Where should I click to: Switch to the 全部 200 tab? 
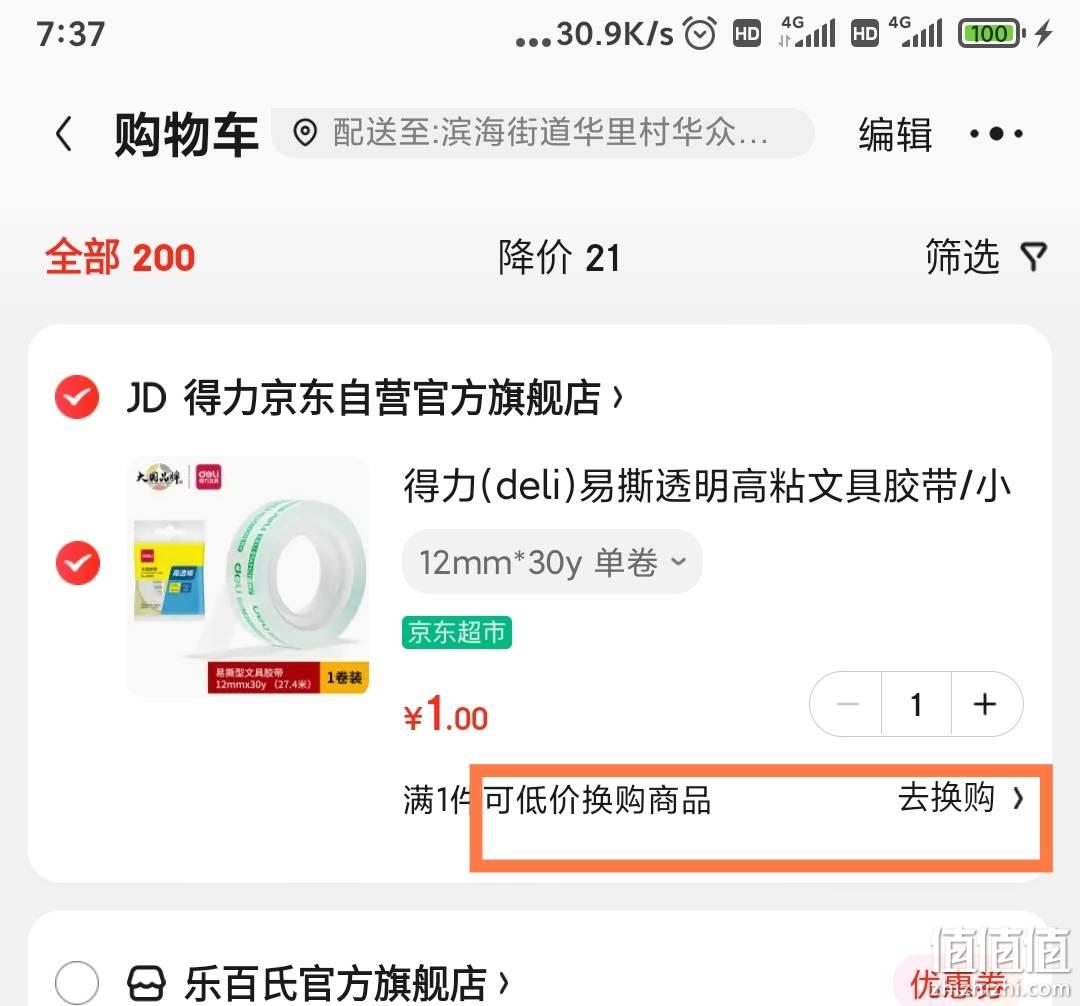click(120, 258)
